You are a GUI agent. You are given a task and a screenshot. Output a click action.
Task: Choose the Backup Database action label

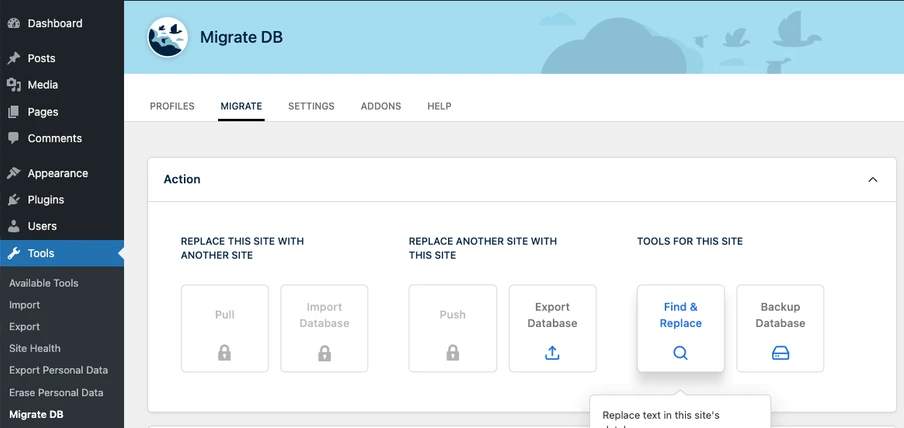tap(780, 315)
